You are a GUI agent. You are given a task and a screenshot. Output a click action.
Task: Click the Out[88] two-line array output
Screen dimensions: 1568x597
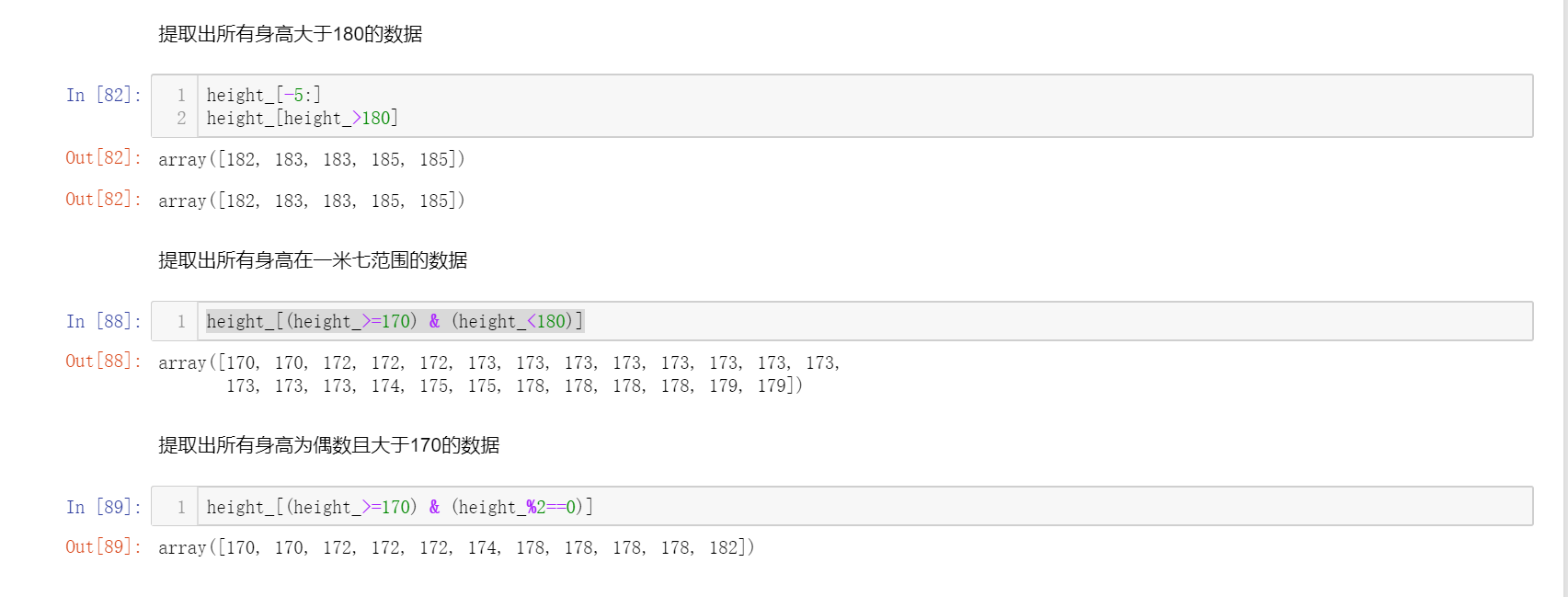[x=498, y=374]
